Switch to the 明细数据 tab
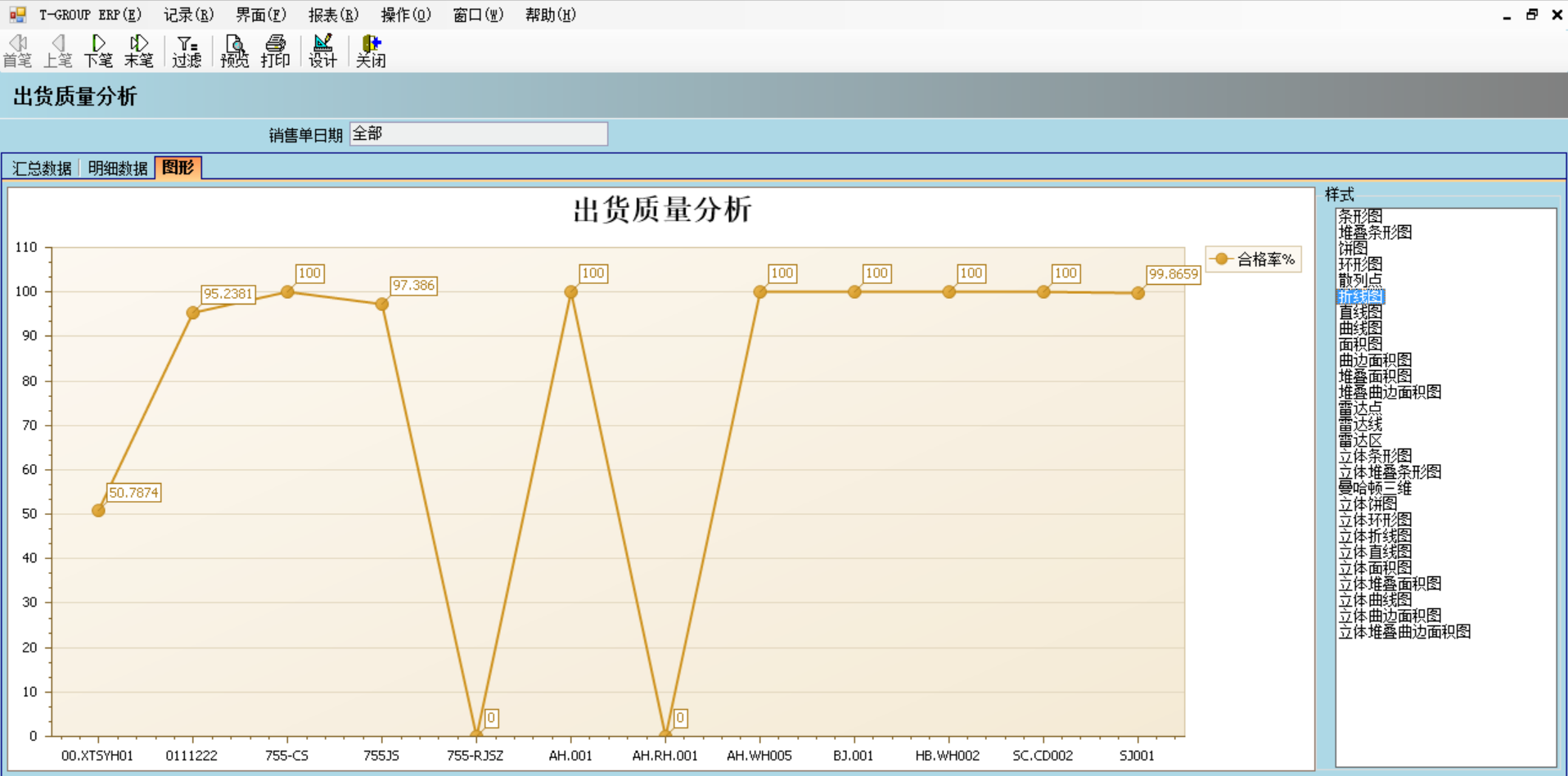Screen dimensions: 1568x776 118,168
